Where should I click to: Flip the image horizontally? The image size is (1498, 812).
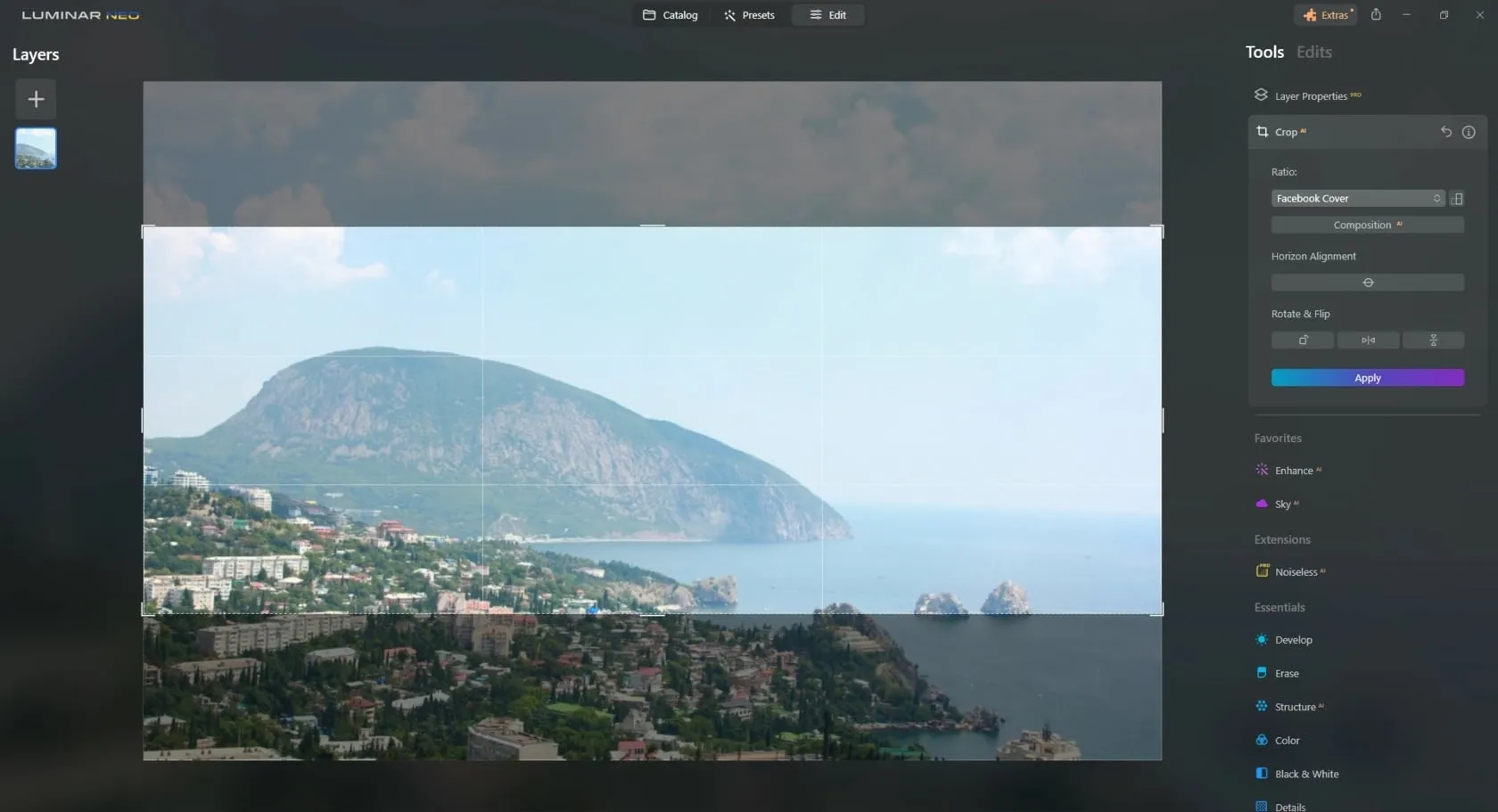pyautogui.click(x=1368, y=340)
